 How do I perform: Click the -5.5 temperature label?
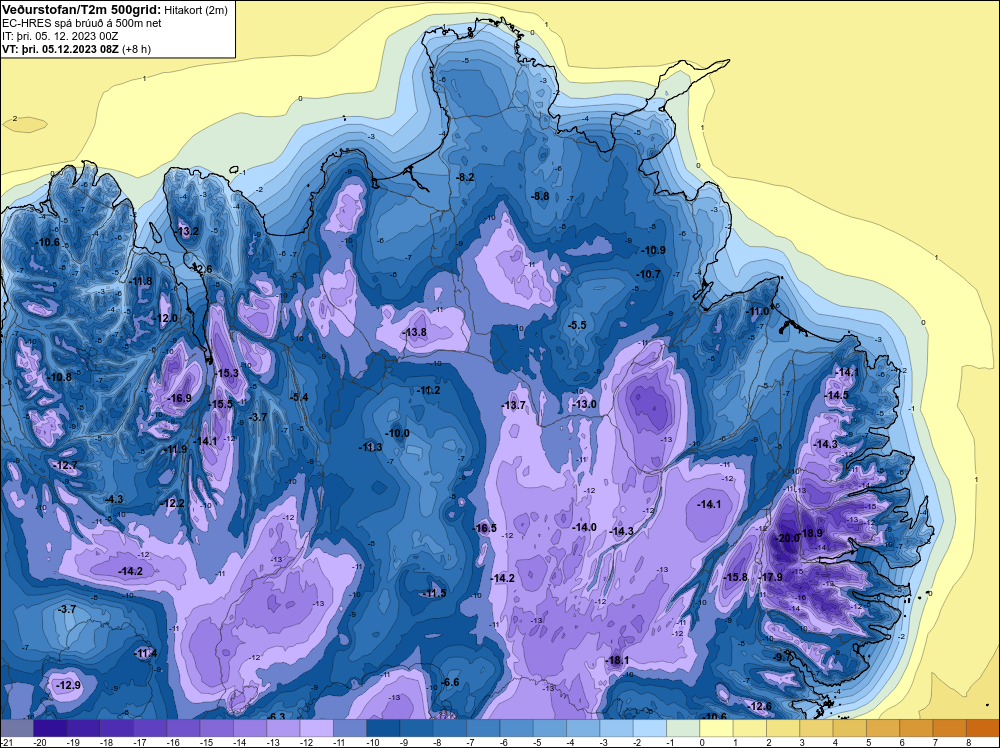click(x=577, y=325)
